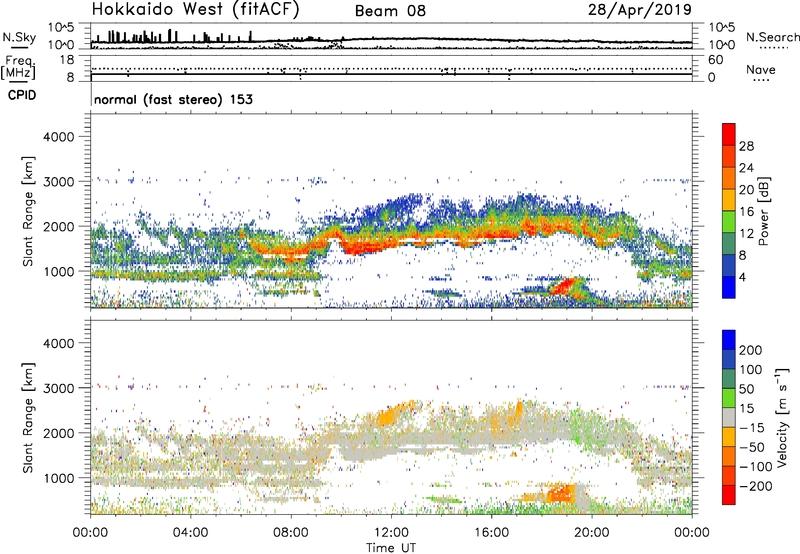Click the "Nave" legend label

(761, 70)
